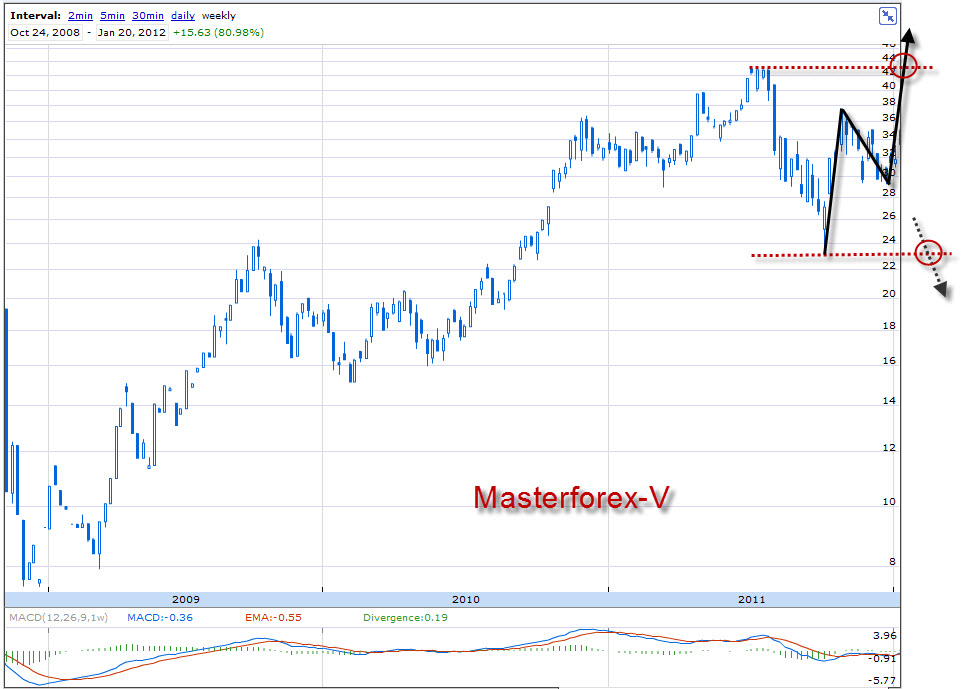The image size is (972, 689).
Task: Click the 3.96 MACD axis label
Action: click(x=885, y=636)
